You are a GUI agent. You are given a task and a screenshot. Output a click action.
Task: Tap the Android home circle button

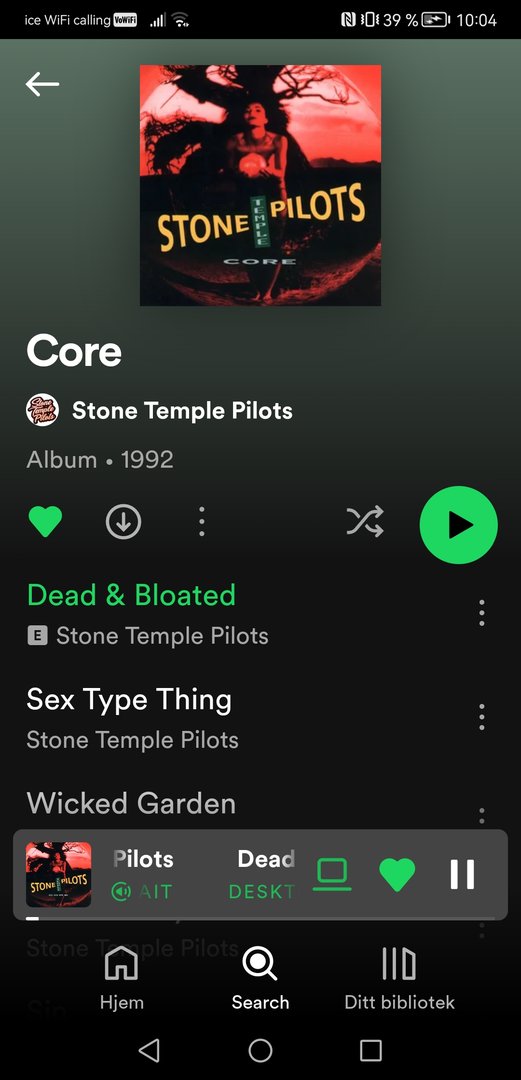pyautogui.click(x=260, y=1050)
